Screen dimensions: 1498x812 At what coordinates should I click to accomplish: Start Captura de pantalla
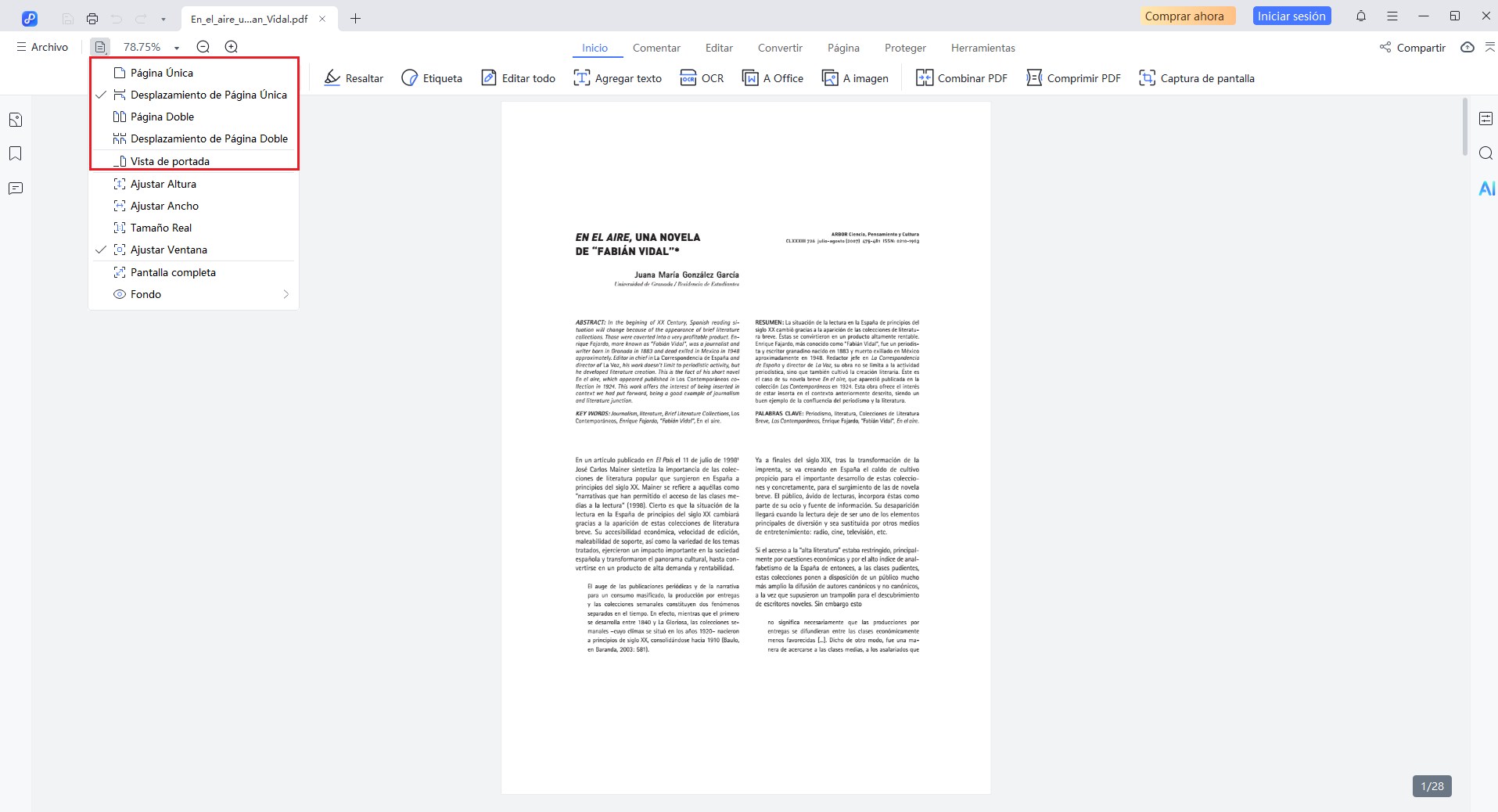(1197, 78)
